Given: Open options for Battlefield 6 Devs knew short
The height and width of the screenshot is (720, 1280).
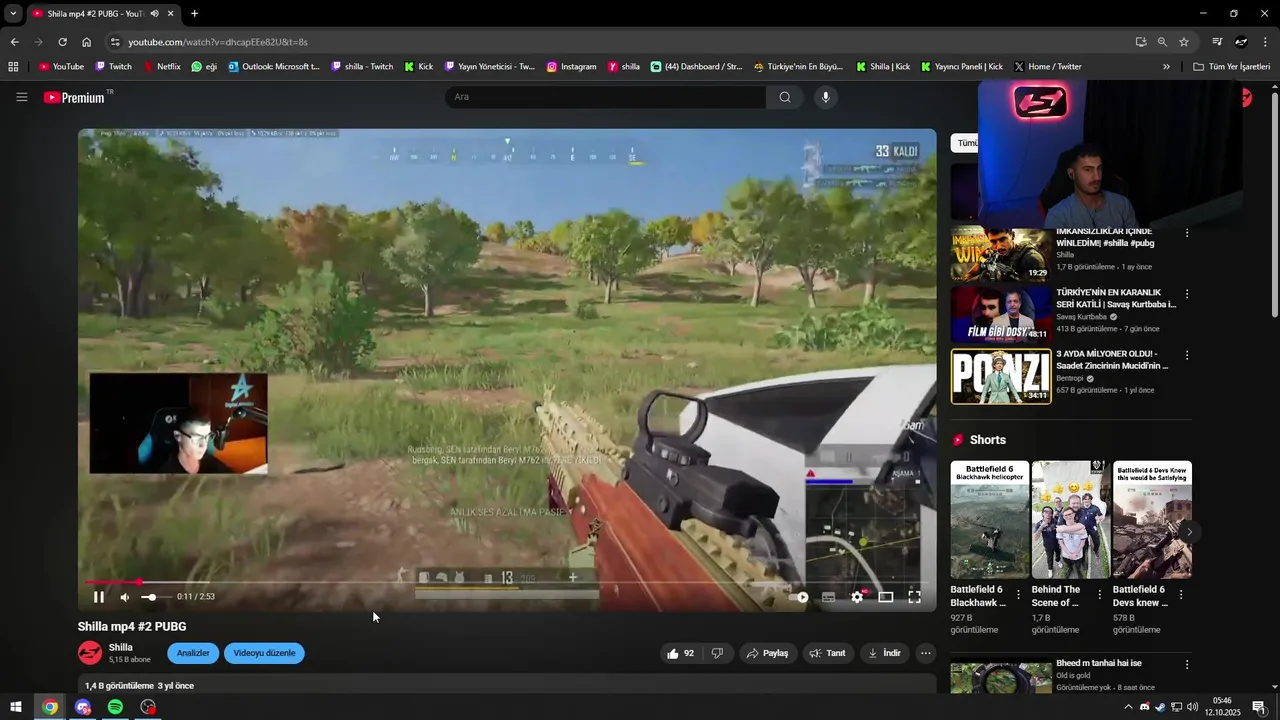Looking at the screenshot, I should [x=1181, y=595].
